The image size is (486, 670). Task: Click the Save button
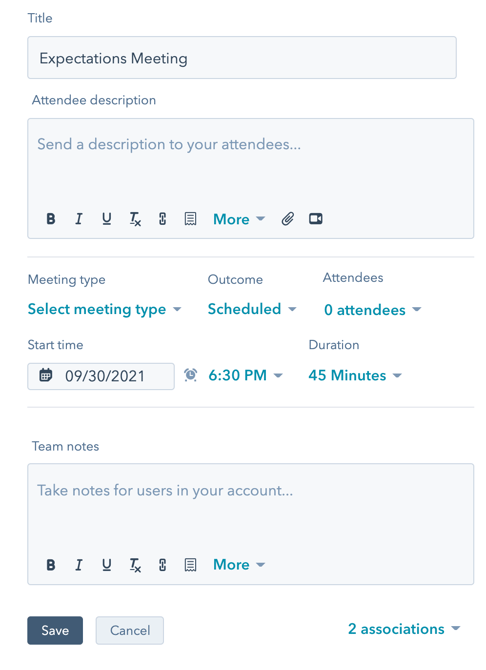point(55,630)
